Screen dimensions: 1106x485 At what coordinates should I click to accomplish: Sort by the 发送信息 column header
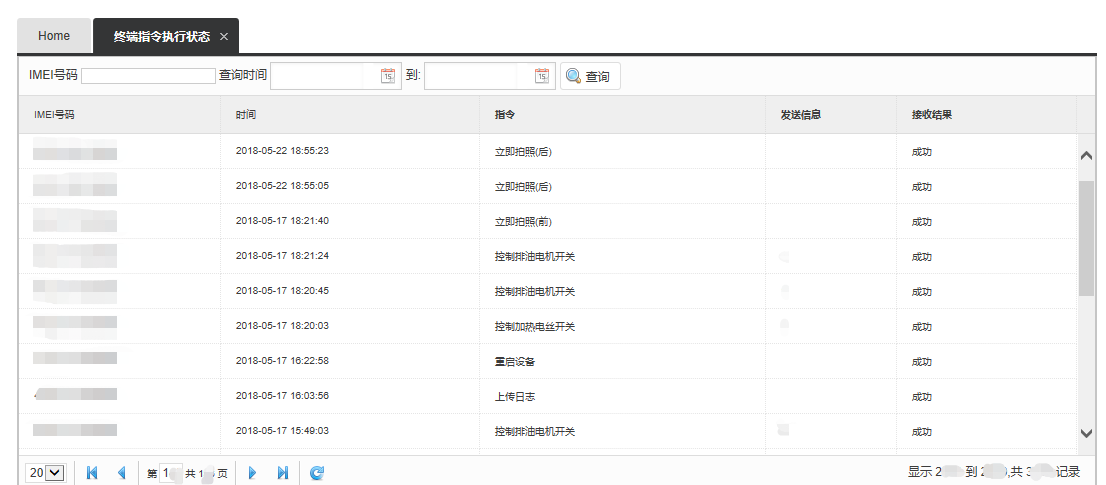832,114
